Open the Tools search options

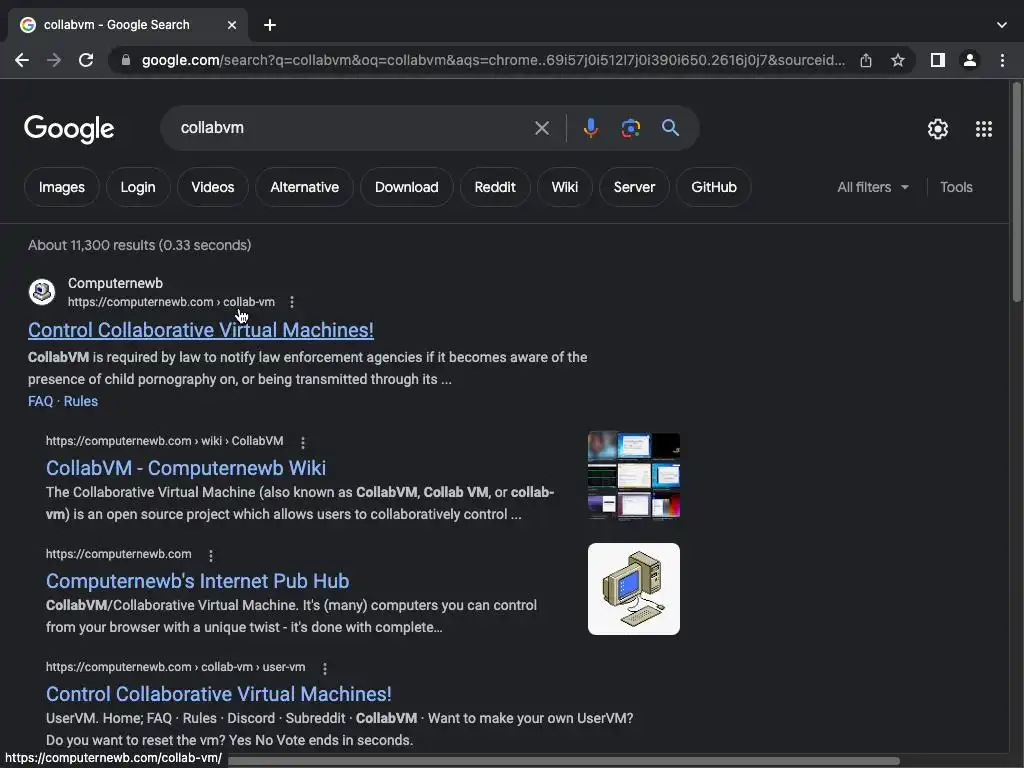point(956,187)
